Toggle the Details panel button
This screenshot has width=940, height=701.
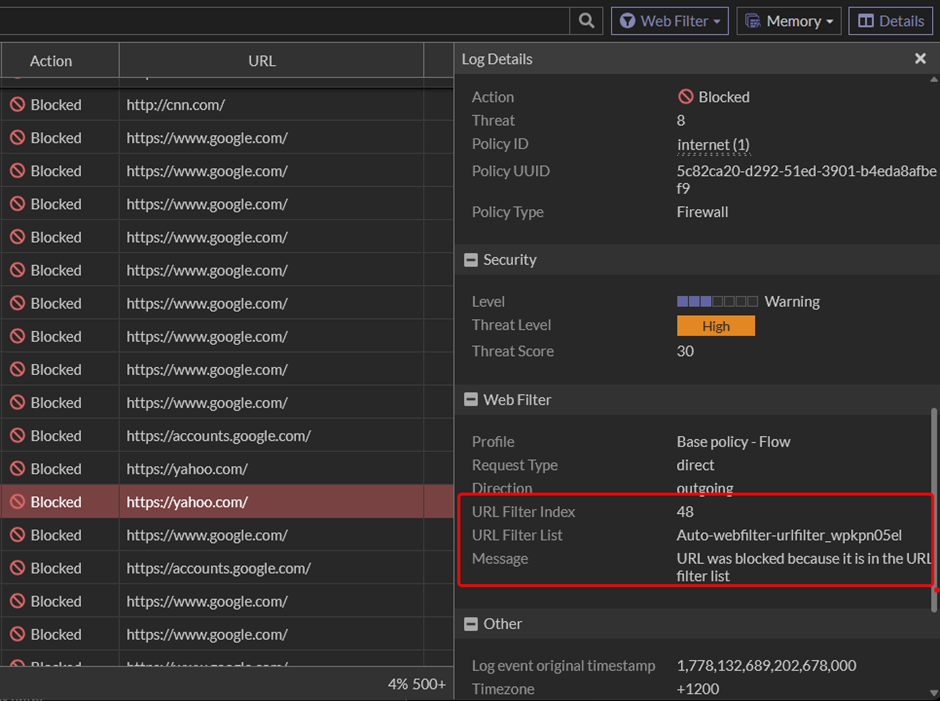click(891, 21)
